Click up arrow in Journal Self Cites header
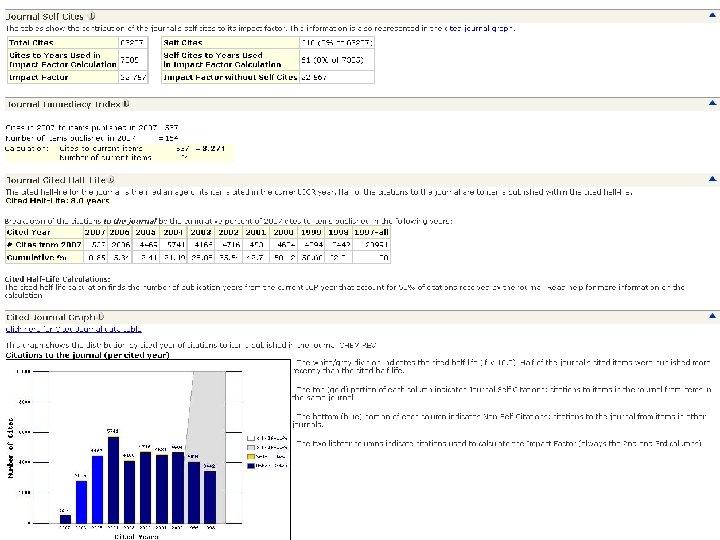Viewport: 720px width, 540px height. tap(712, 16)
